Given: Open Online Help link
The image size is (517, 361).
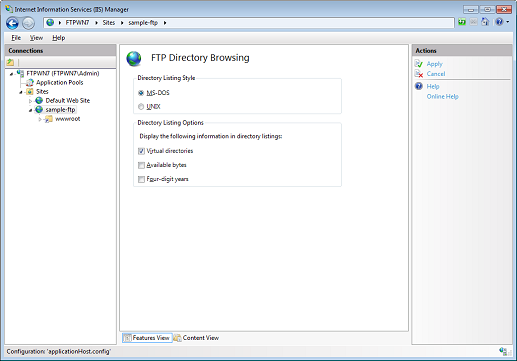Looking at the screenshot, I should [442, 96].
